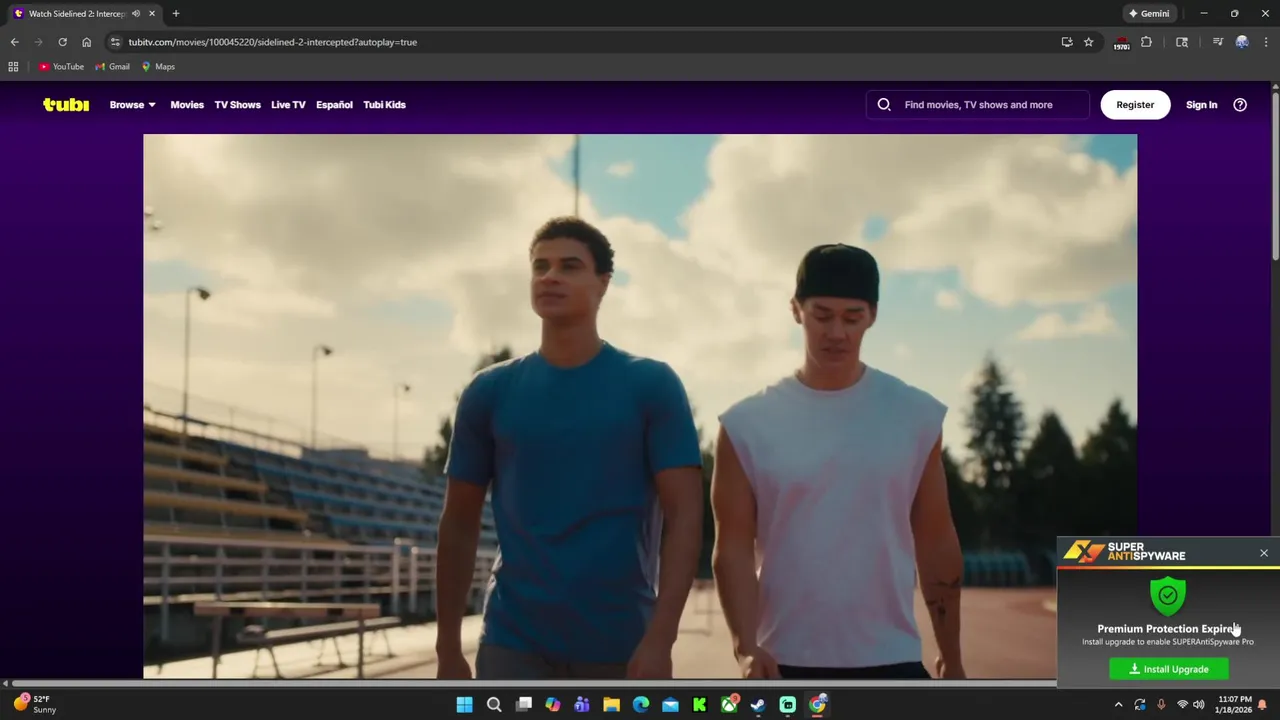Open the Apps grid in bookmarks bar
This screenshot has width=1280, height=720.
coord(13,67)
